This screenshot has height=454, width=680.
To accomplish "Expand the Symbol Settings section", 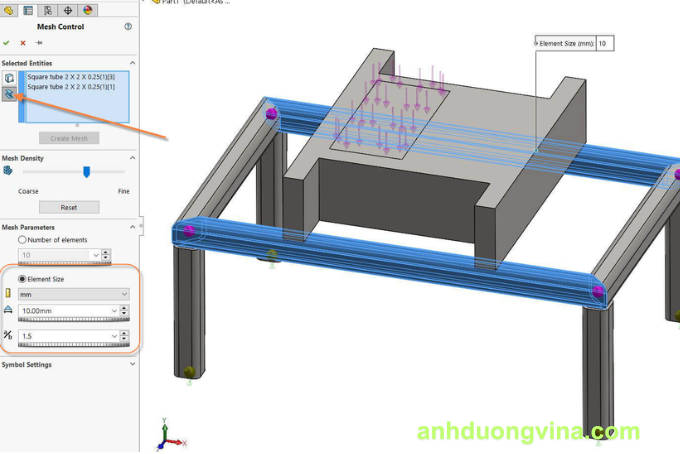I will coord(132,364).
